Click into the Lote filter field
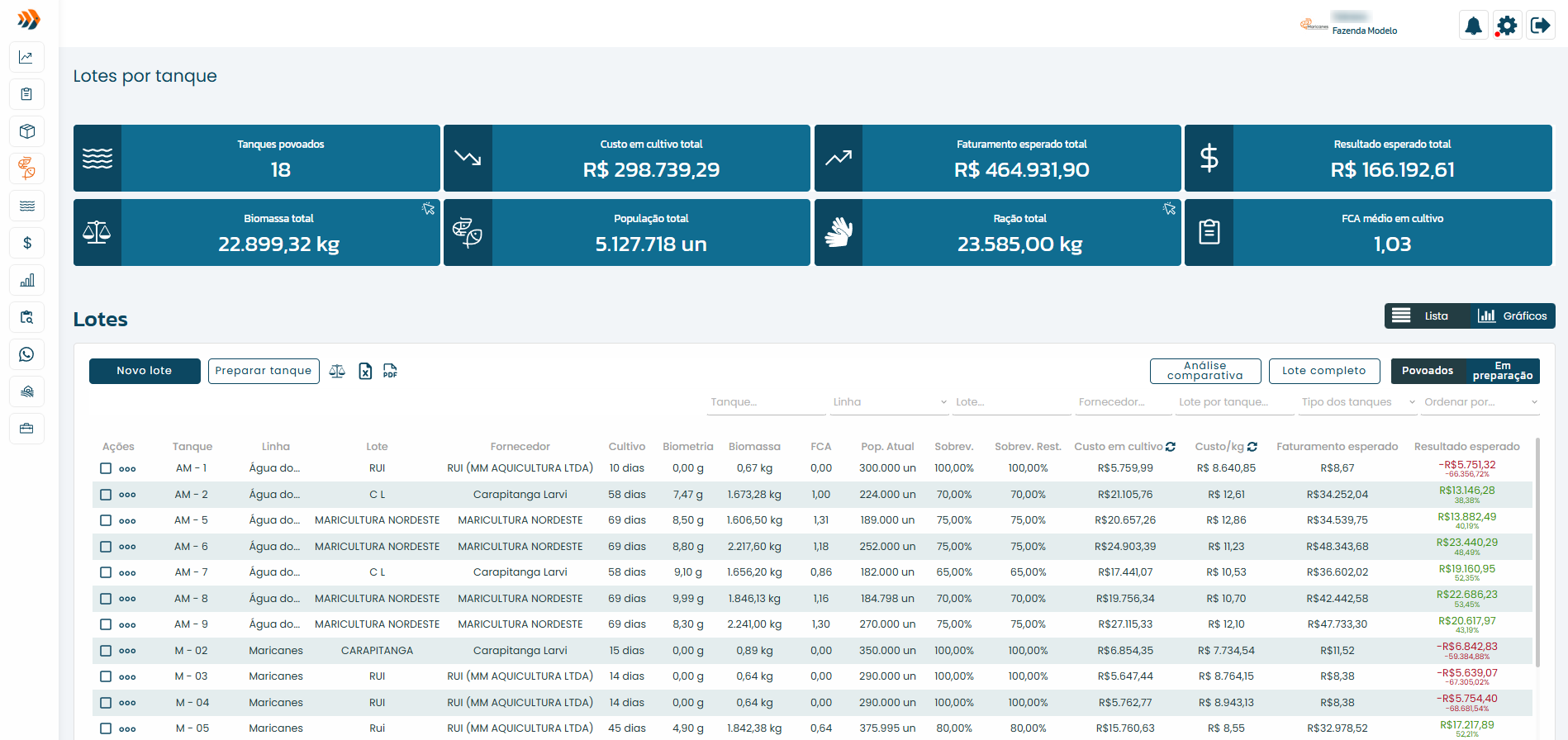1568x740 pixels. pos(1012,402)
